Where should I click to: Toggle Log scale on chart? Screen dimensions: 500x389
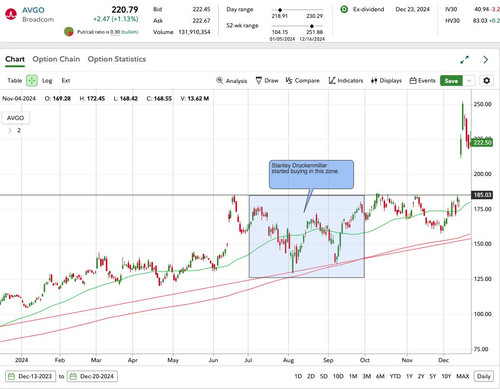coord(47,81)
